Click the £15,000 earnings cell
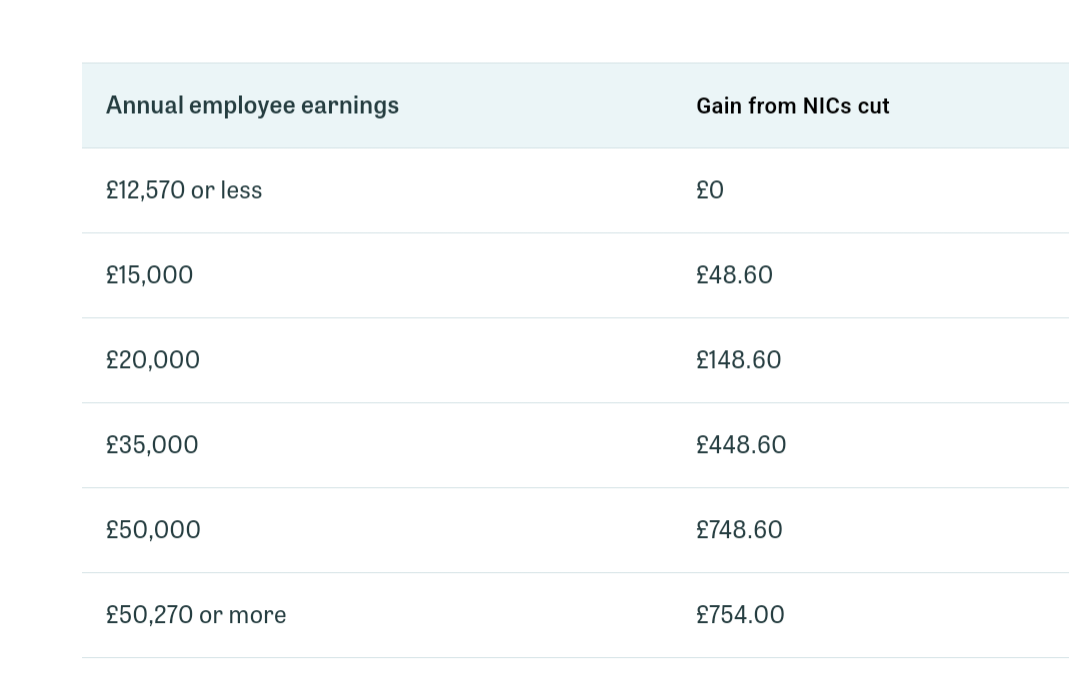Viewport: 1069px width, 700px height. 150,275
